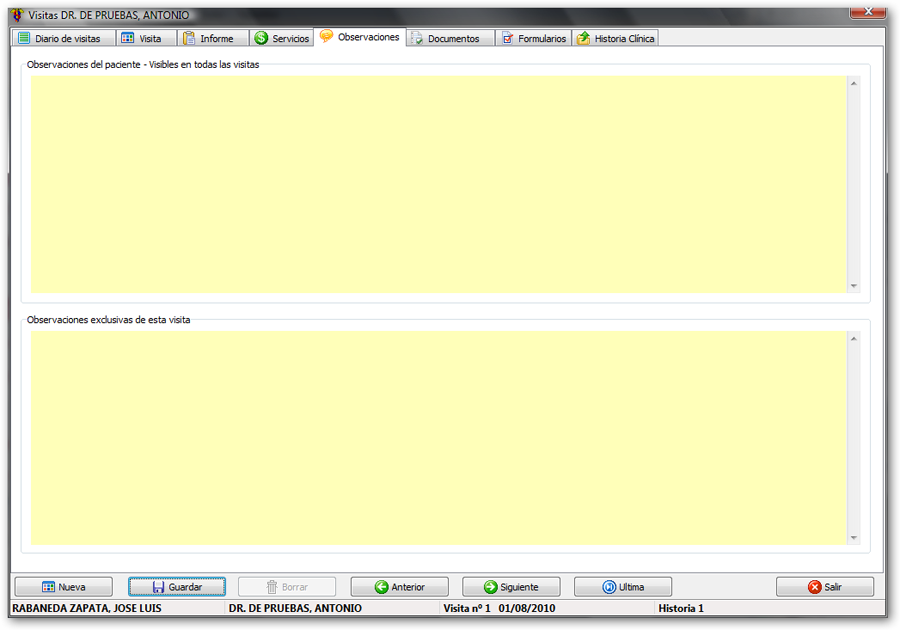Click the Documentos tab icon

(417, 38)
